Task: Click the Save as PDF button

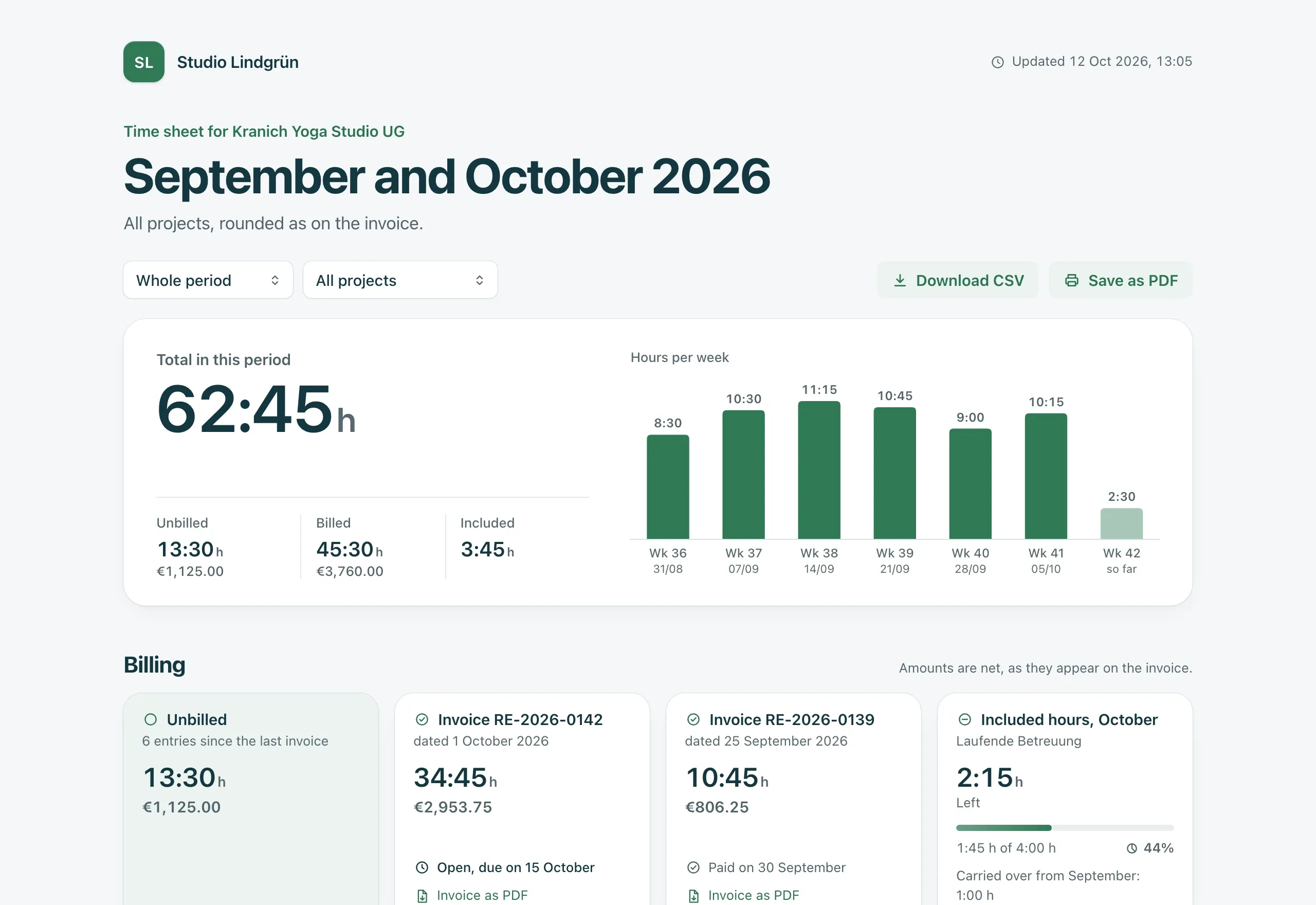Action: (x=1121, y=280)
